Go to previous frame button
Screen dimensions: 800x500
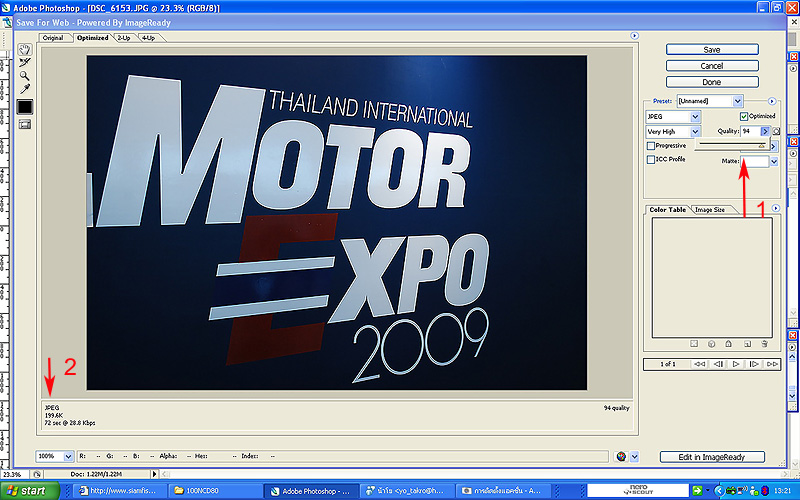(718, 364)
